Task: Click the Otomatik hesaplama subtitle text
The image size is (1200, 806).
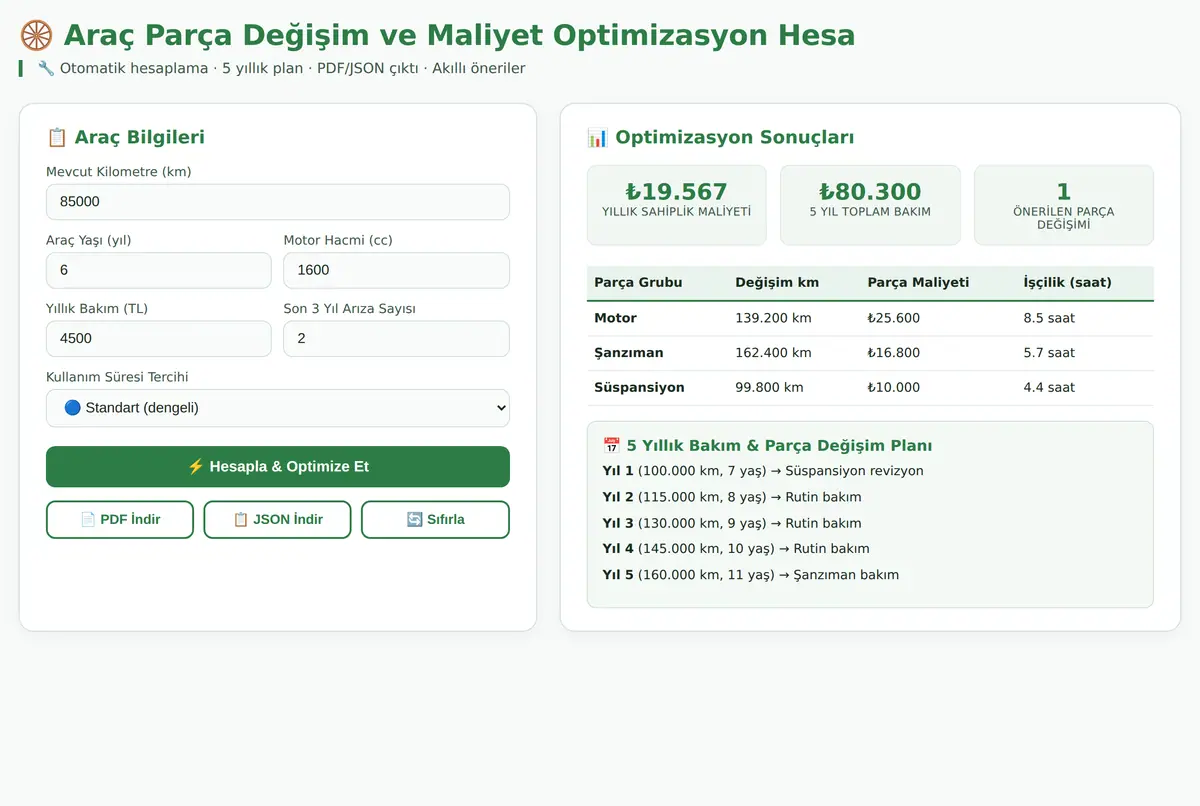Action: (x=292, y=68)
